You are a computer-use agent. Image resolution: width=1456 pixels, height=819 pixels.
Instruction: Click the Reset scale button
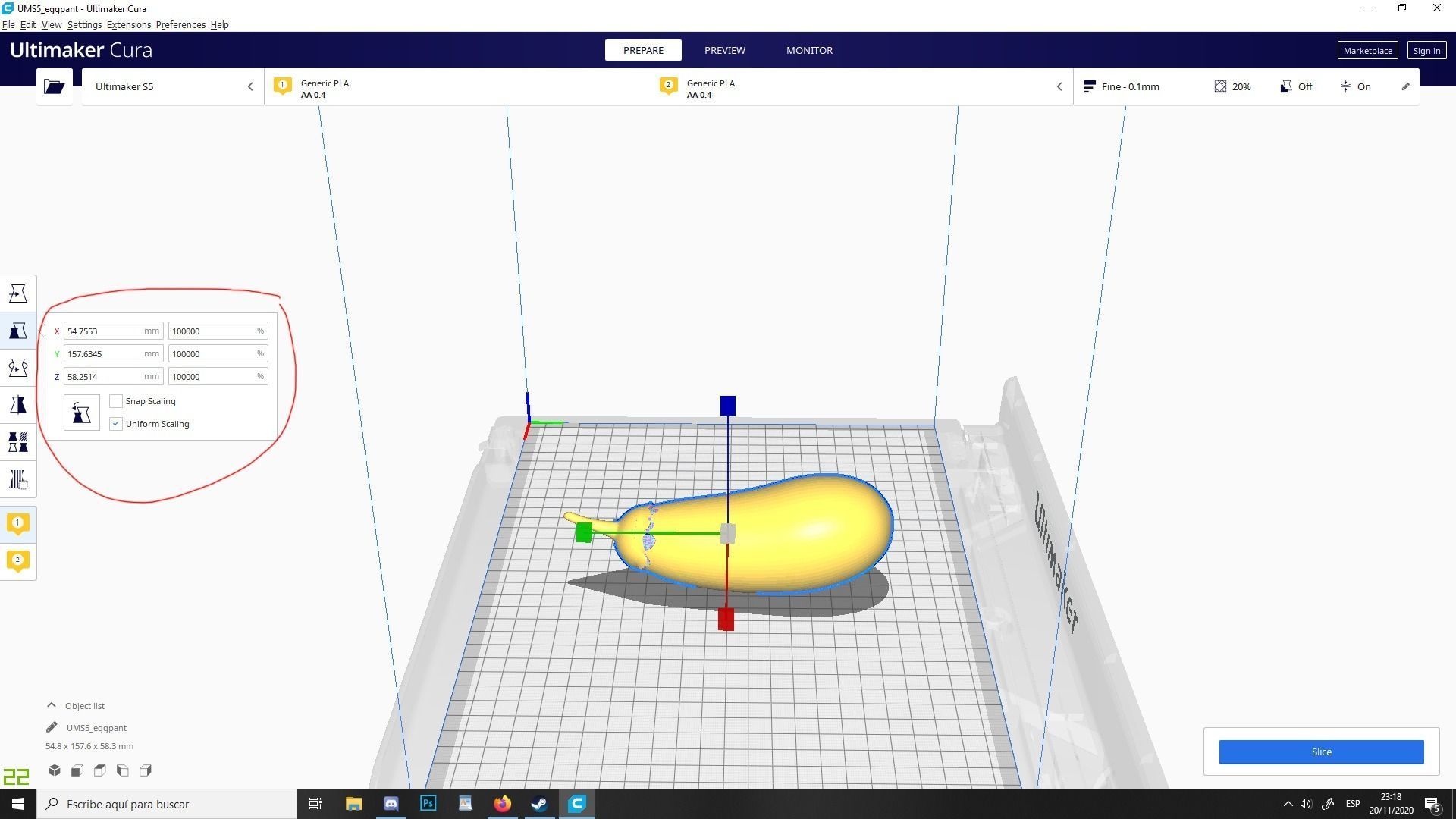[x=81, y=413]
